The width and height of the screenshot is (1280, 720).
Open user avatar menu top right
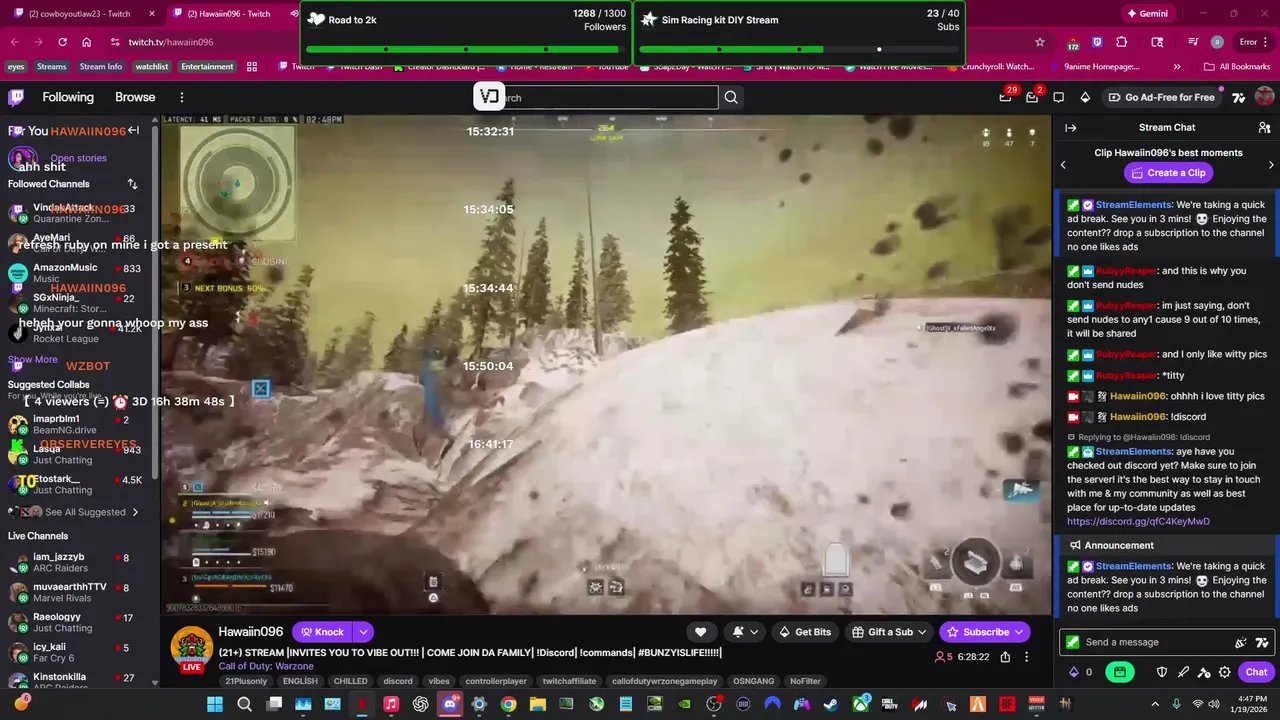[1264, 97]
